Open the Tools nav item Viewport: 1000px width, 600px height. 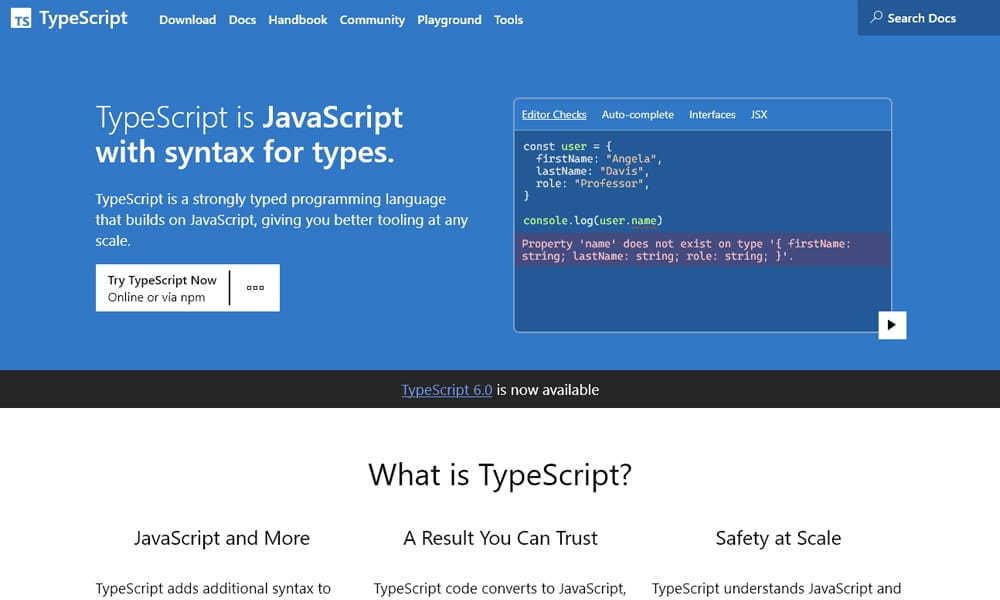click(508, 20)
